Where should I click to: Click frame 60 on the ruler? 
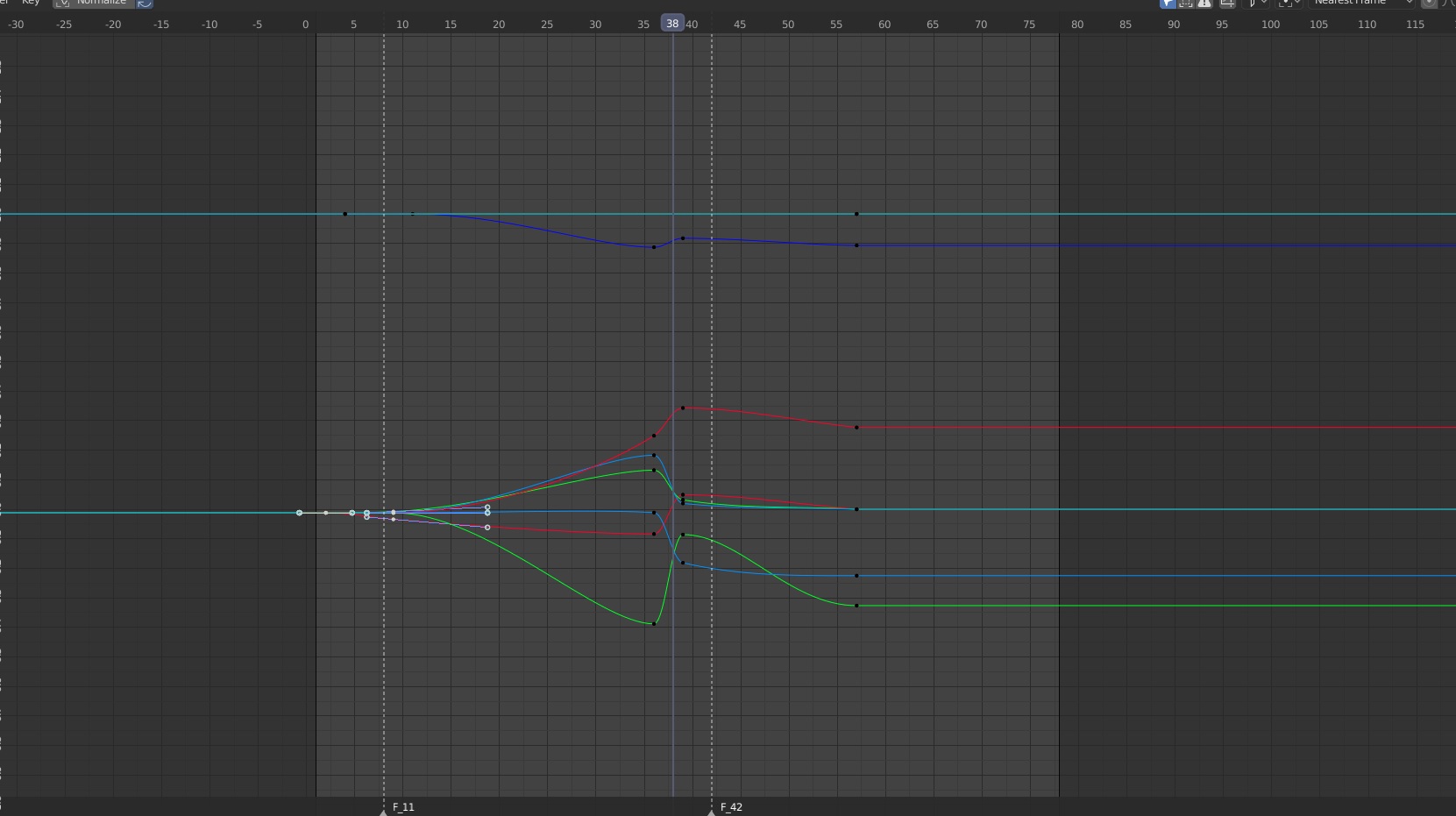tap(884, 24)
